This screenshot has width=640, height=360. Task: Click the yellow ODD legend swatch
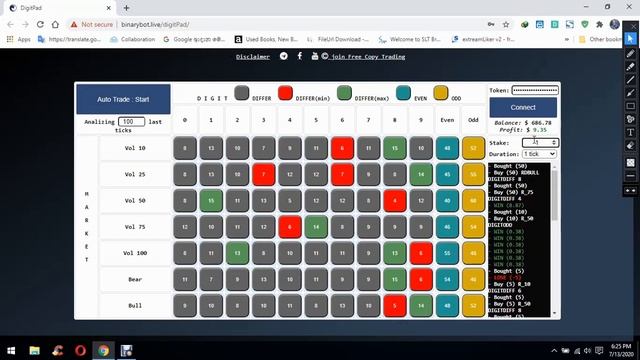click(x=441, y=93)
